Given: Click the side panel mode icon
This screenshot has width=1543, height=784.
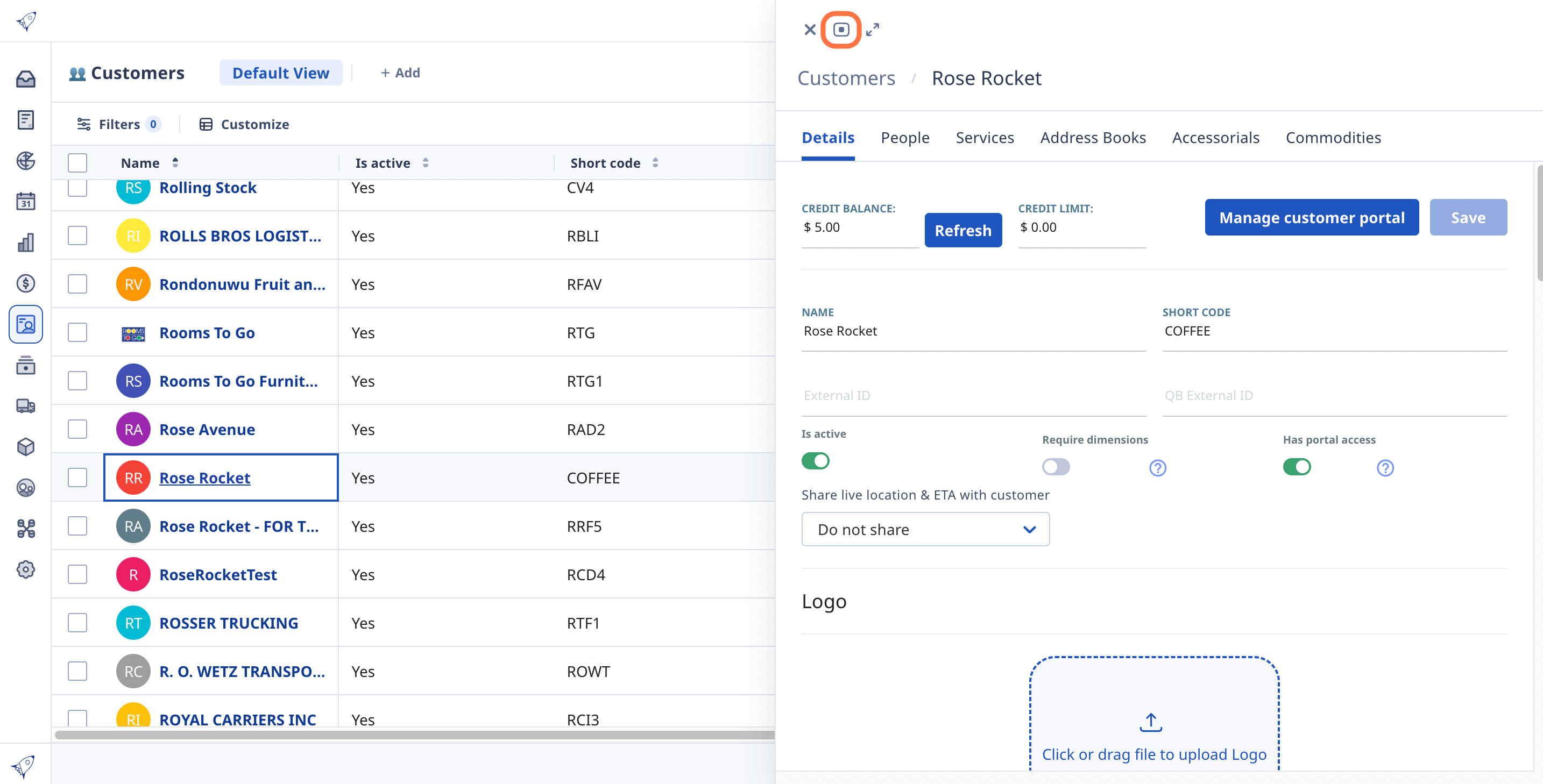Looking at the screenshot, I should click(841, 30).
